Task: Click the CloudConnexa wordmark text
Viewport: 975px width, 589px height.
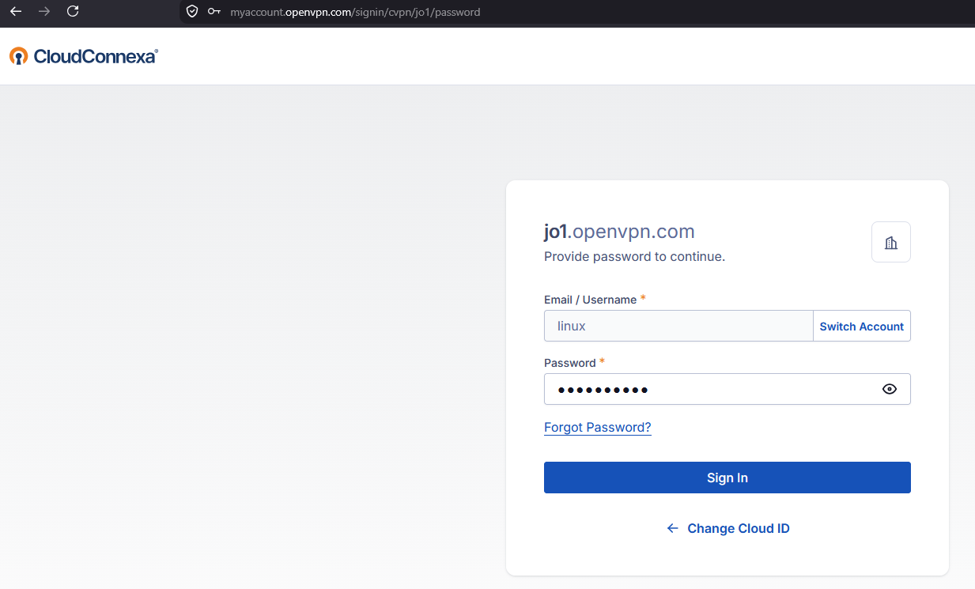Action: point(95,57)
